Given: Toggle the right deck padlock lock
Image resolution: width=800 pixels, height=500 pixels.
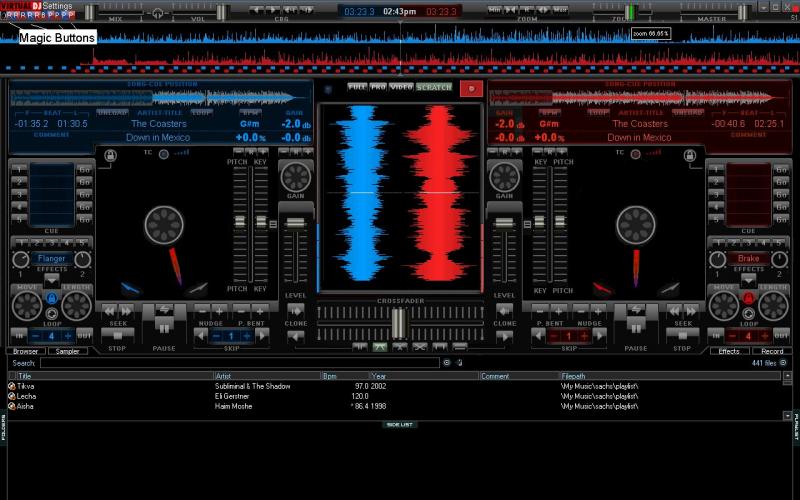Looking at the screenshot, I should (689, 155).
